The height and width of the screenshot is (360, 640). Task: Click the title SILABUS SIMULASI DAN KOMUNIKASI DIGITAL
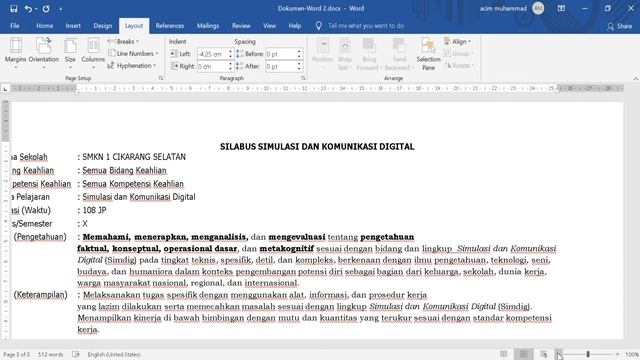tap(317, 147)
